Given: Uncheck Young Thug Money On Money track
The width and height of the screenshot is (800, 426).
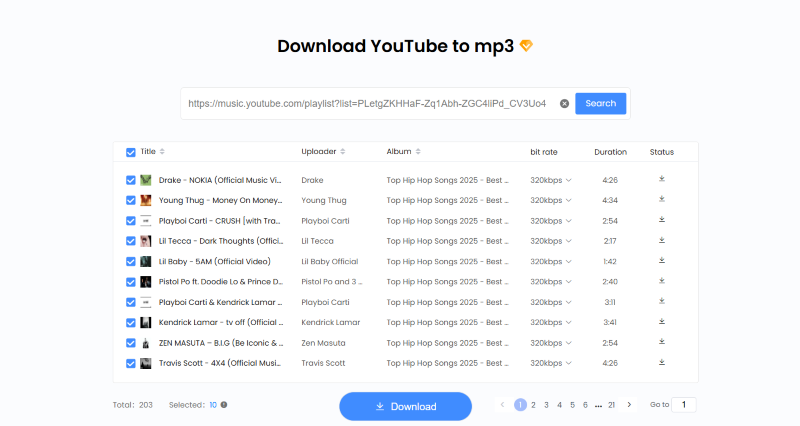Looking at the screenshot, I should click(x=131, y=201).
